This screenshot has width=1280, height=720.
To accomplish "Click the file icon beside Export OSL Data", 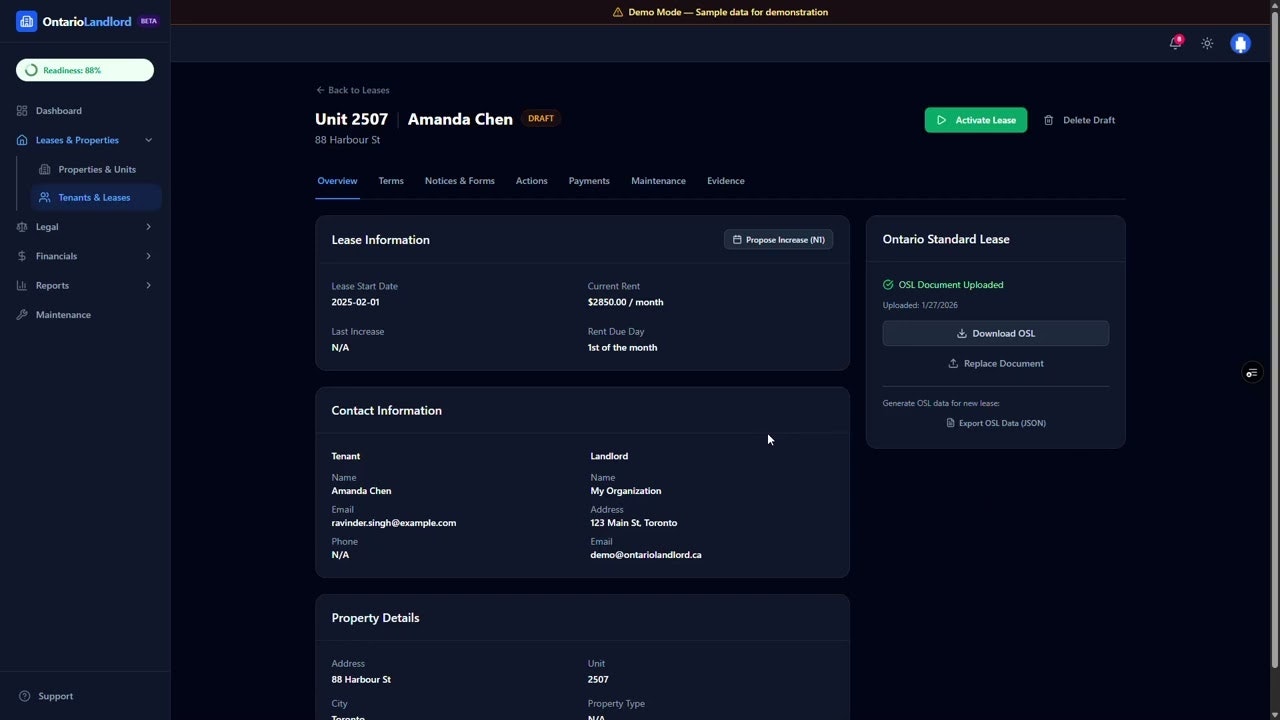I will tap(951, 423).
